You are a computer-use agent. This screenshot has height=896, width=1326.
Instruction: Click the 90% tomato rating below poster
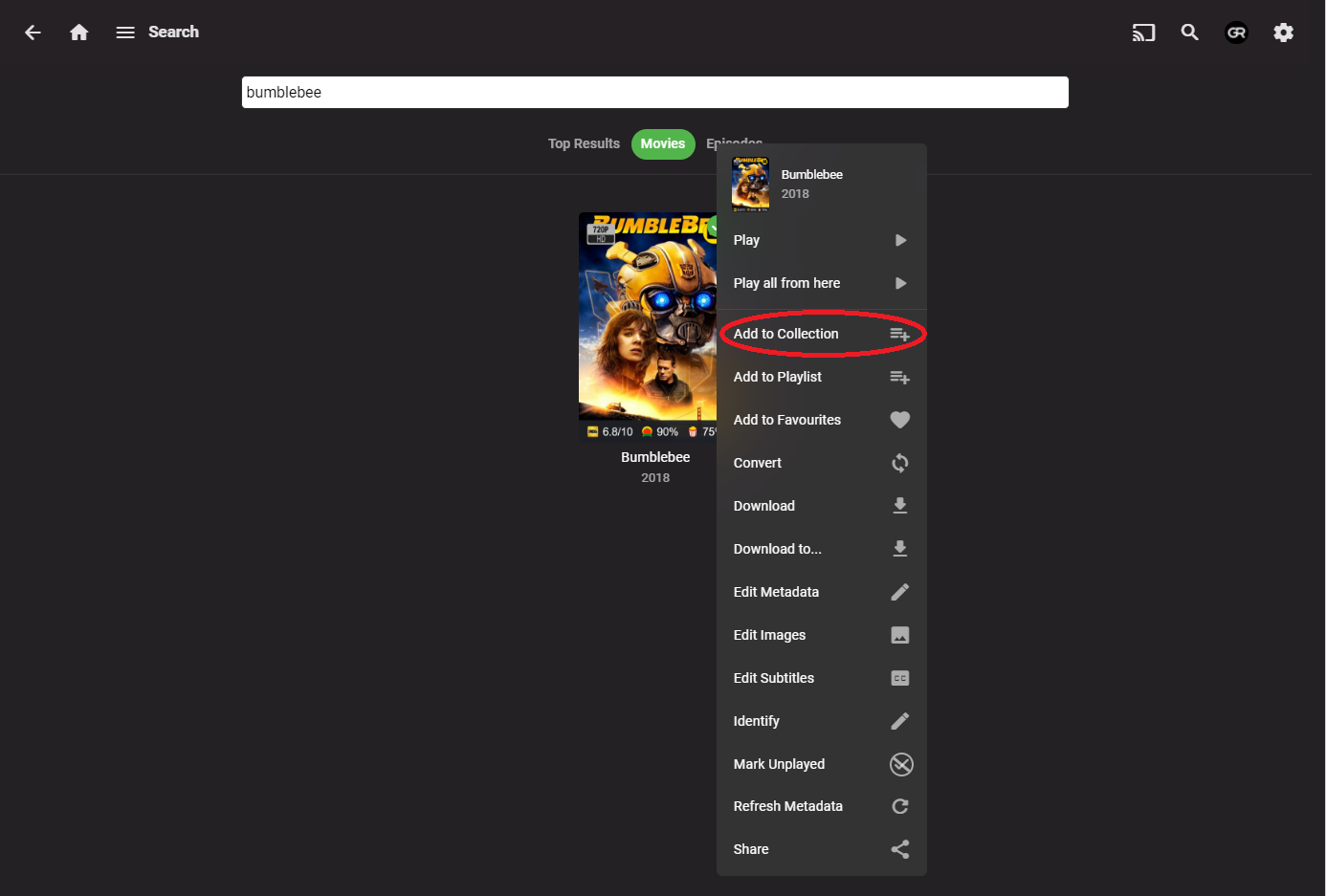660,432
